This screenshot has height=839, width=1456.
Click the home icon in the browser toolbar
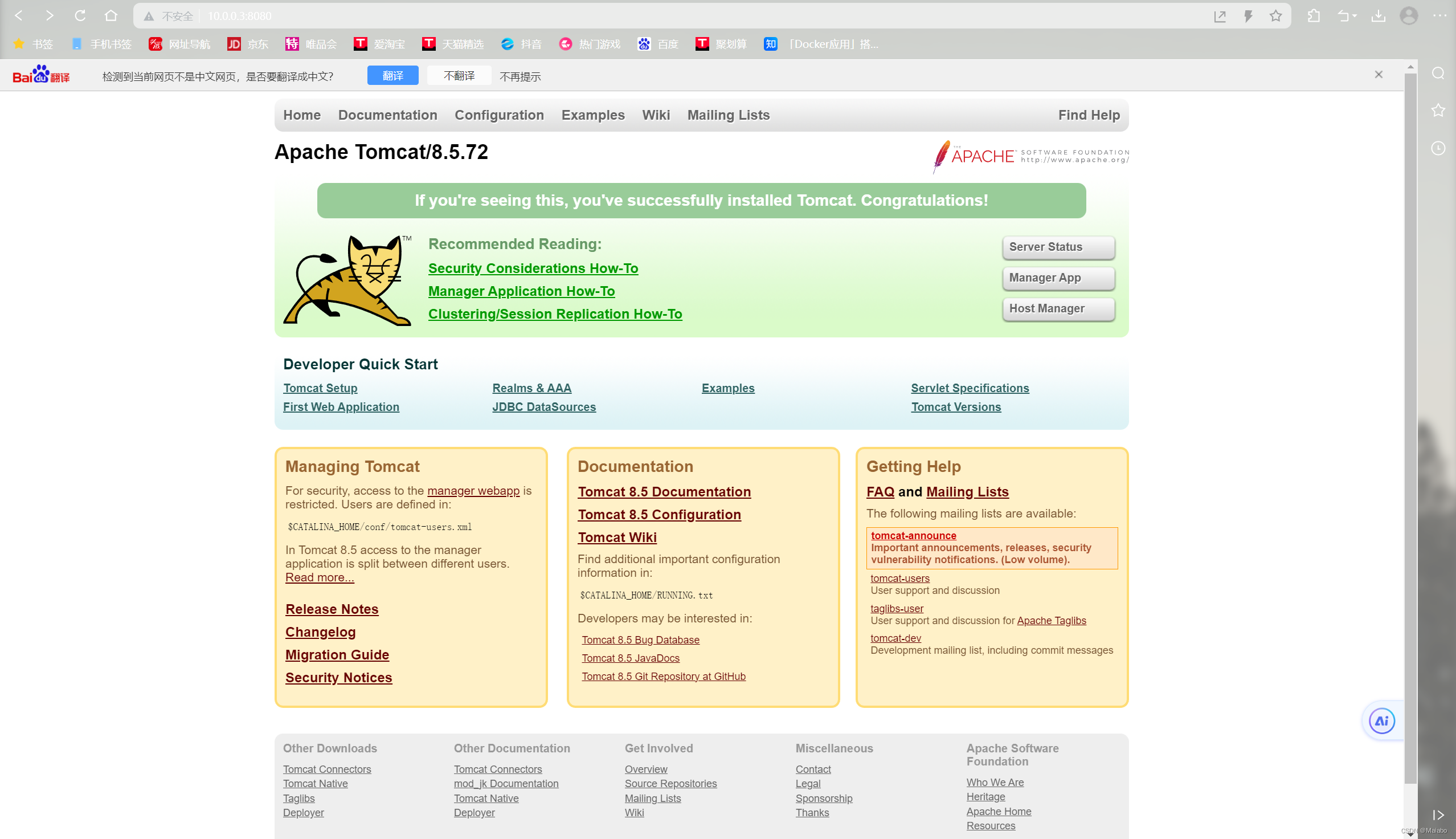pos(111,15)
